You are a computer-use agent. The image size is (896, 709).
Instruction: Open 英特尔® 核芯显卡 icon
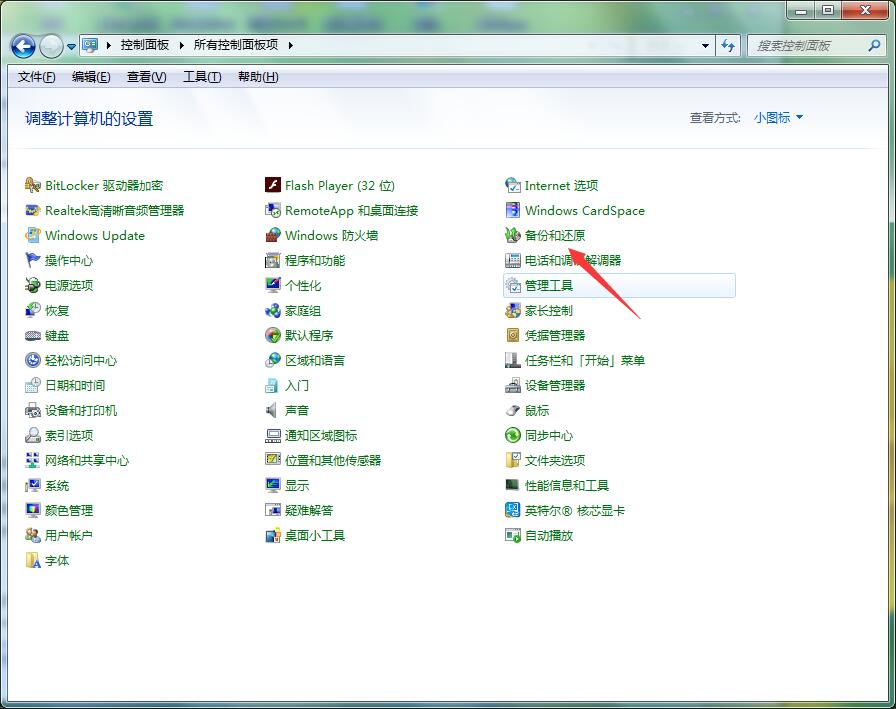coord(513,510)
